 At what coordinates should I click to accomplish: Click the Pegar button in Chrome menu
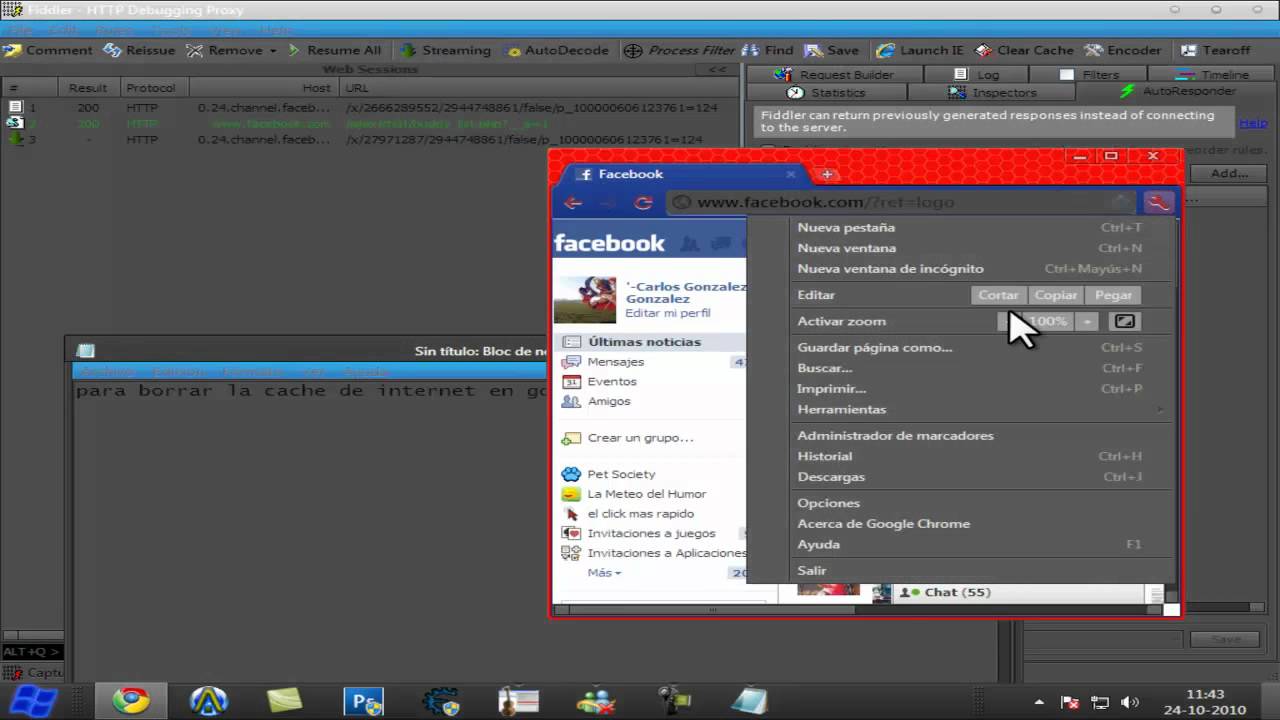tap(1113, 295)
